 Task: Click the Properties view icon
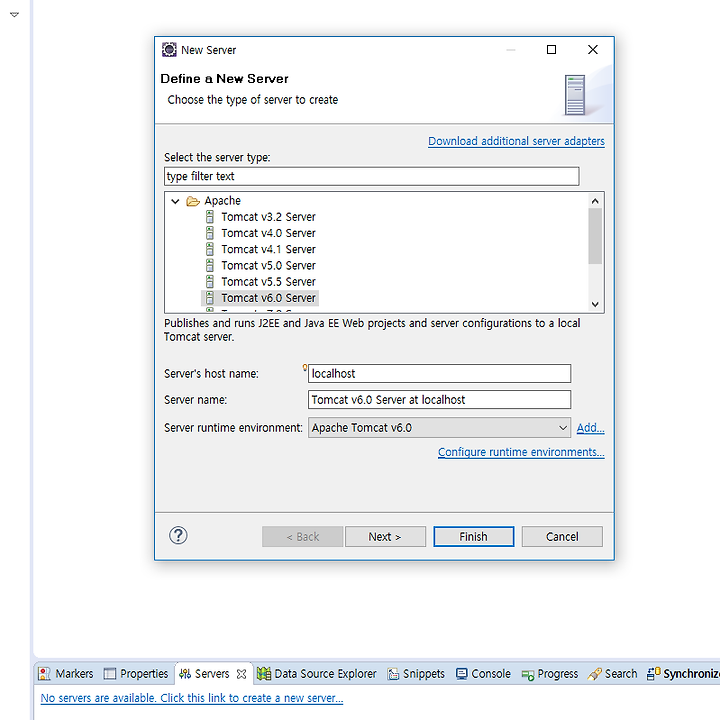click(x=110, y=674)
